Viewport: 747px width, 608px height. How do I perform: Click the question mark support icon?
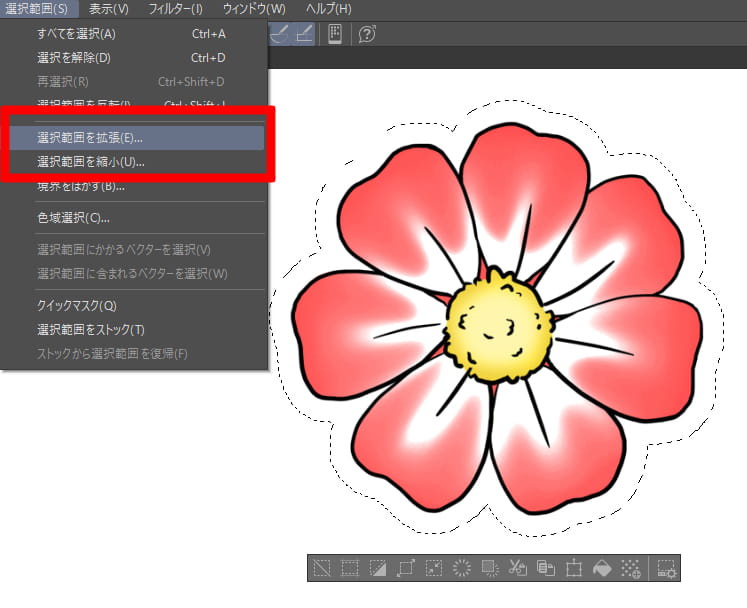tap(367, 34)
